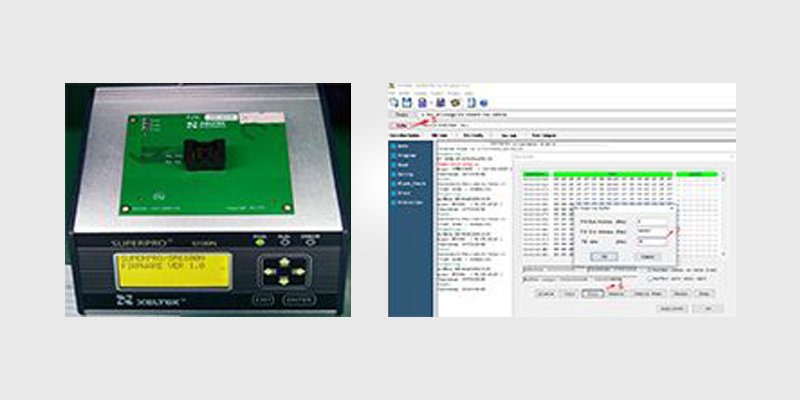Click the buffer edit toolbar icon
This screenshot has height=400, width=800.
tap(440, 103)
